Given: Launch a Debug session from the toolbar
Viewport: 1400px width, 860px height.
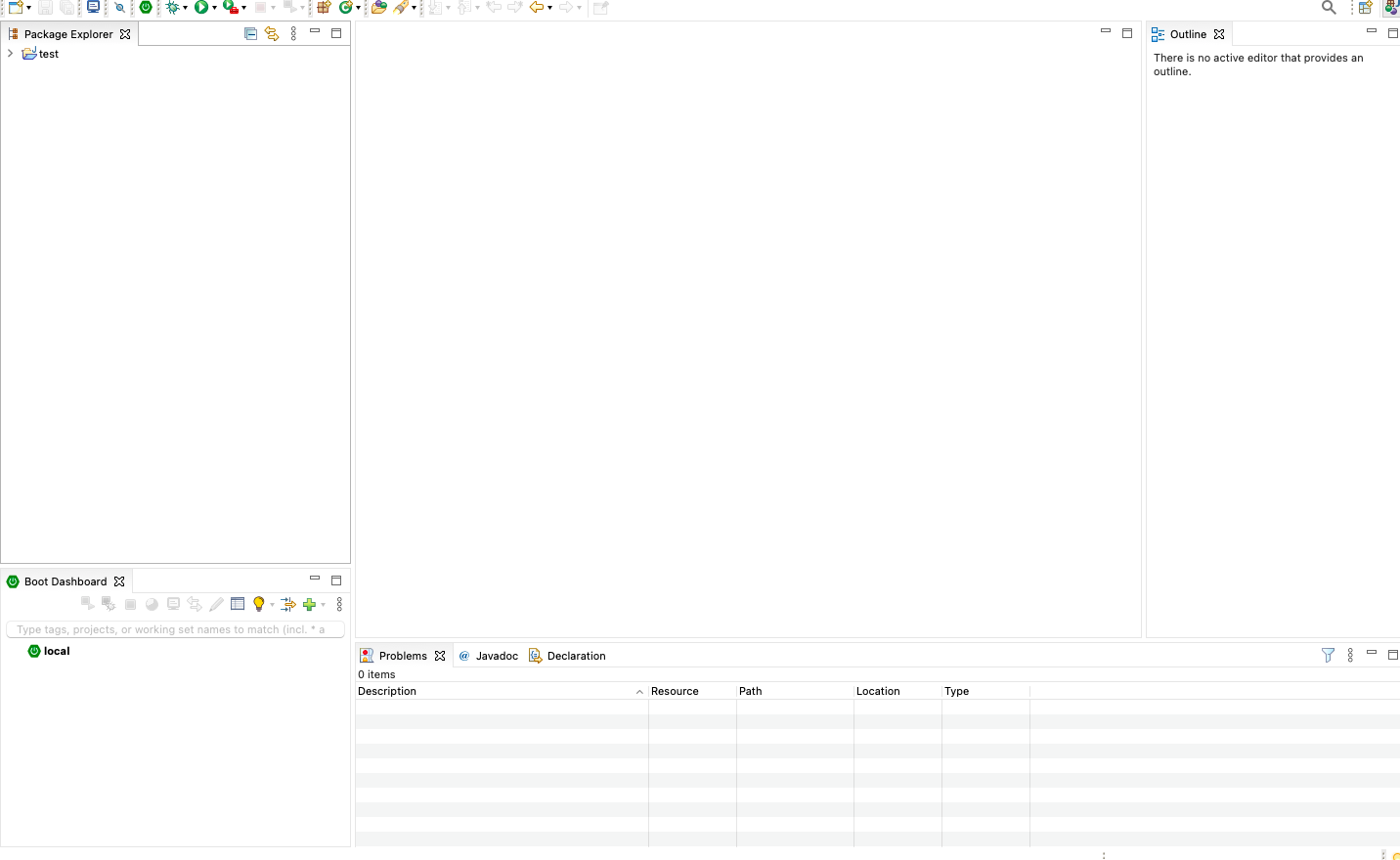Looking at the screenshot, I should click(x=175, y=8).
